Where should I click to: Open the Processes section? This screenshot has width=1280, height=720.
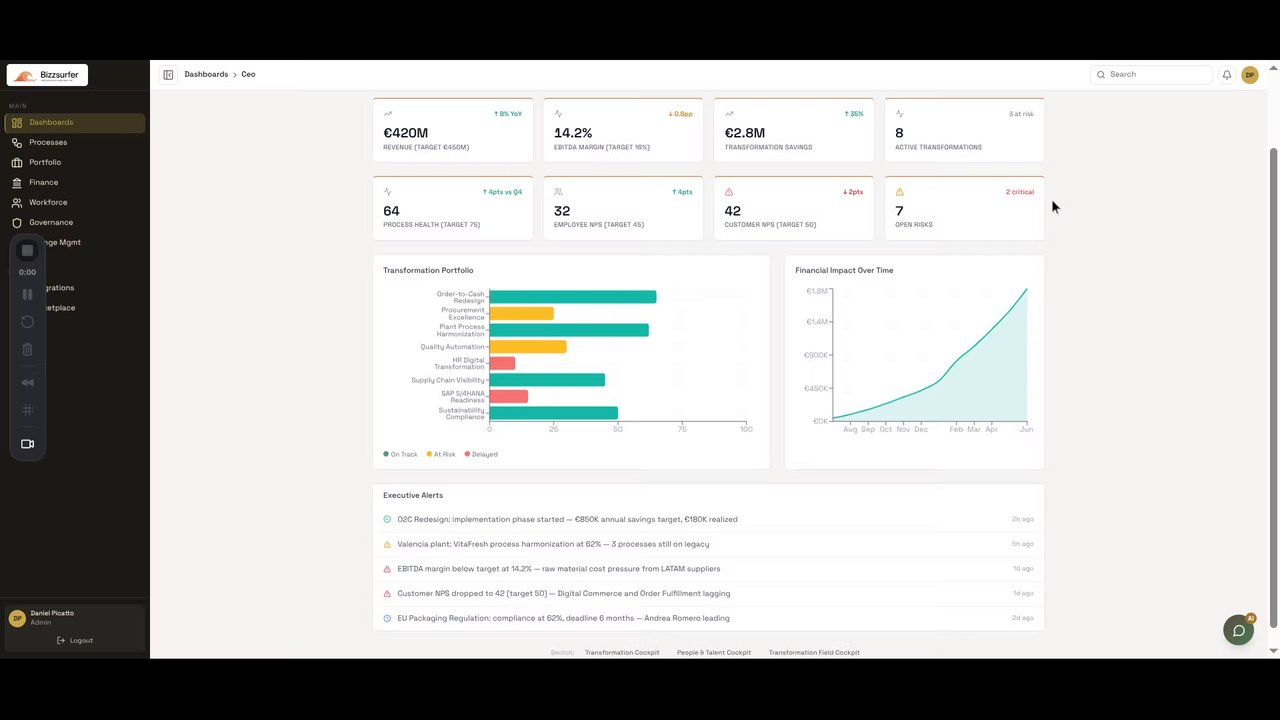(x=75, y=142)
